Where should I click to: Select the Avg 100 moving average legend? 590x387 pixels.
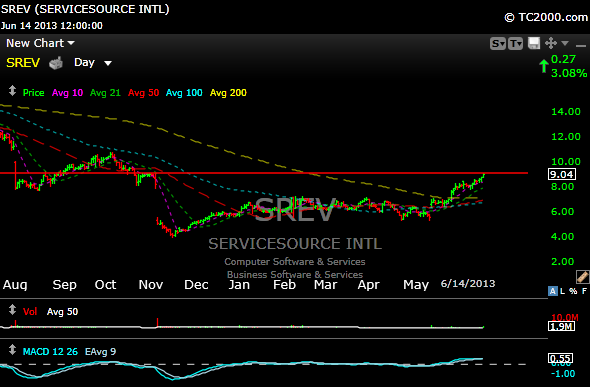184,93
